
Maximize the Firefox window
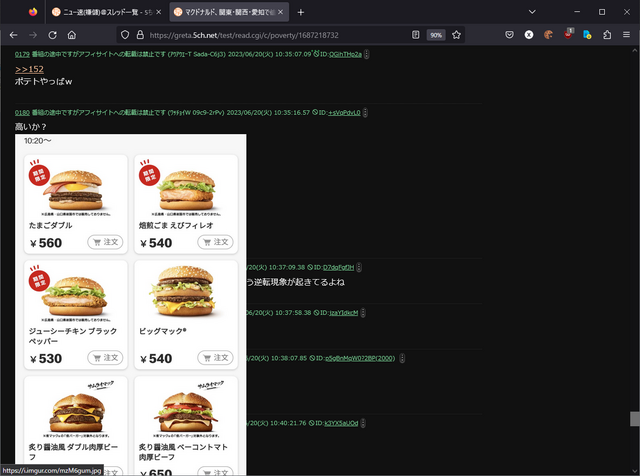point(602,12)
